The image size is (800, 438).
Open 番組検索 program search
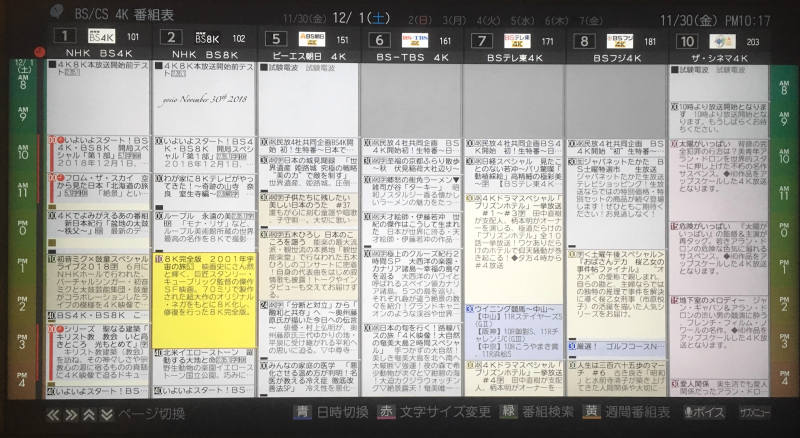[x=548, y=411]
